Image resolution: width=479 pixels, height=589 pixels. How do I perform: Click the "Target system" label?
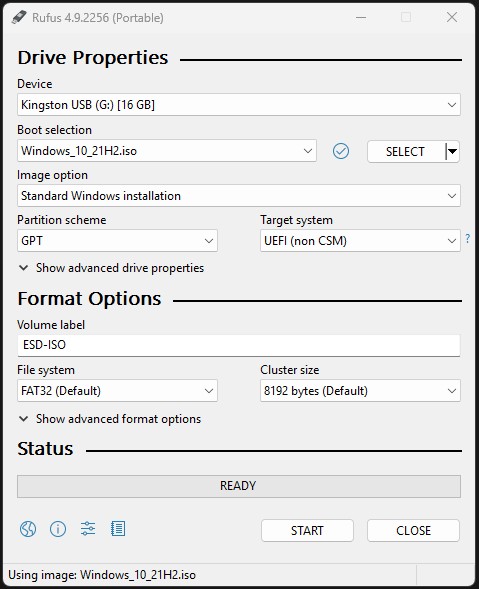tap(296, 220)
